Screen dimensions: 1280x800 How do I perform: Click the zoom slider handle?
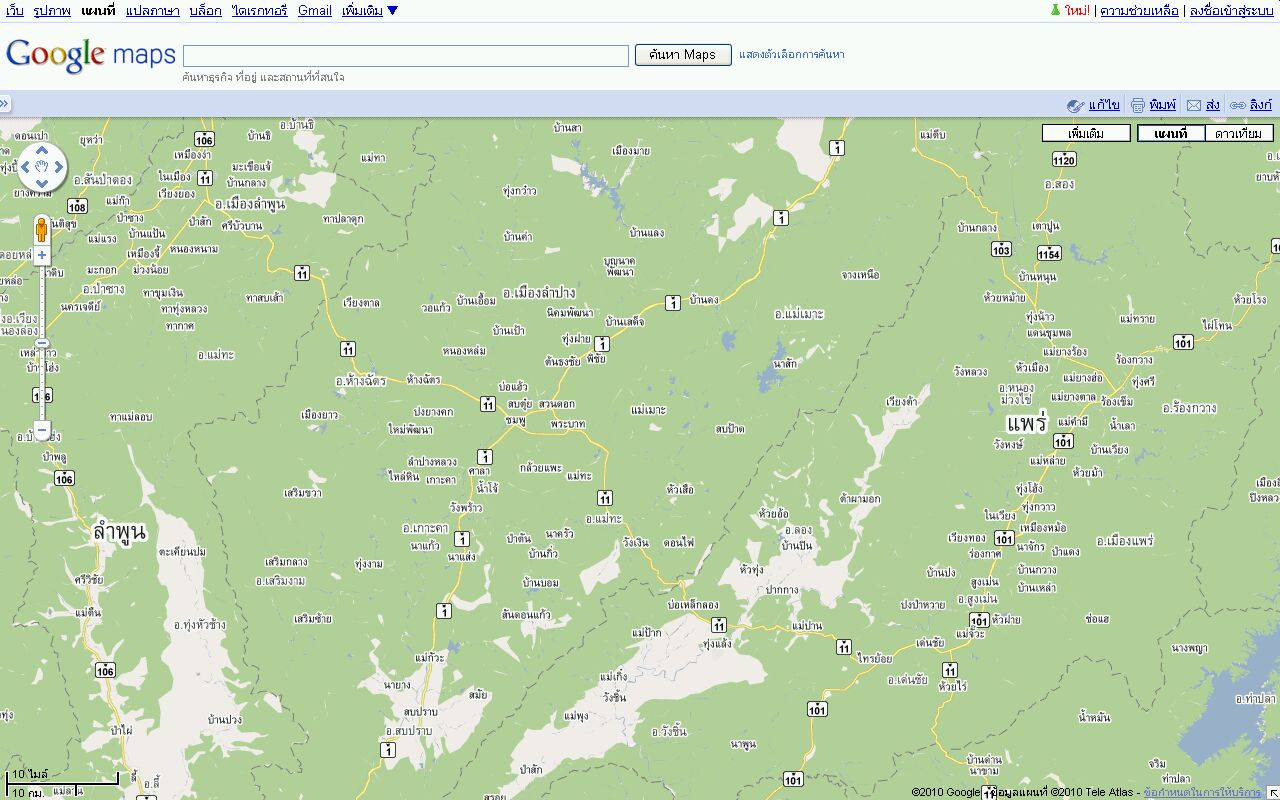[42, 343]
